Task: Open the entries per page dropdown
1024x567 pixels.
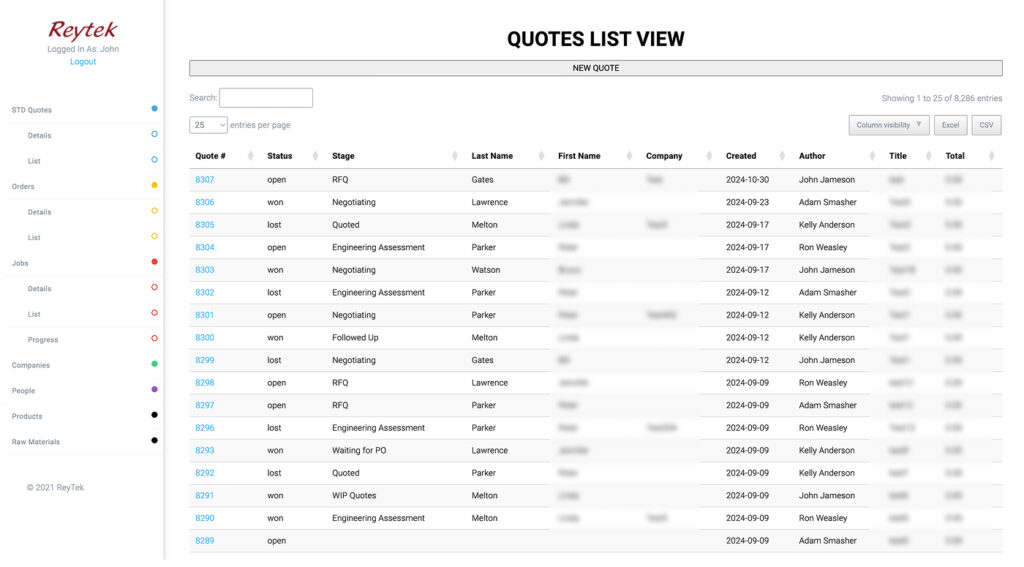Action: 208,125
